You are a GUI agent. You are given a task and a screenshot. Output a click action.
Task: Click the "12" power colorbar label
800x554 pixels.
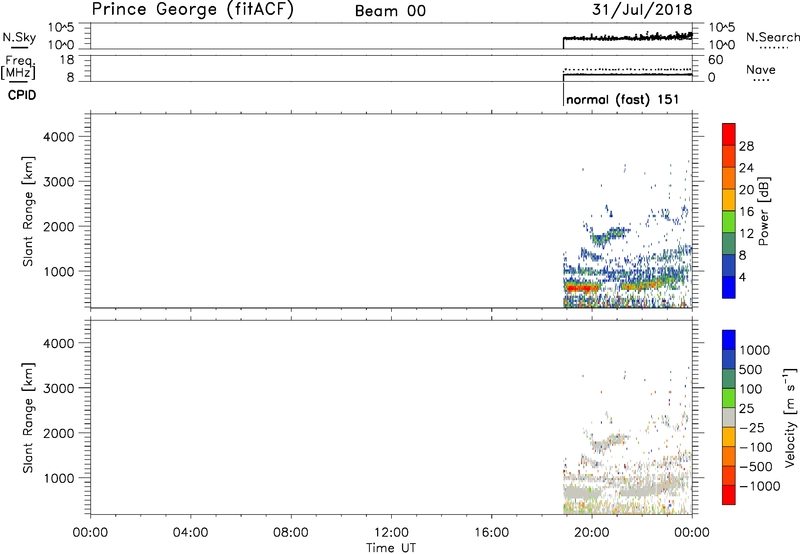click(x=746, y=234)
